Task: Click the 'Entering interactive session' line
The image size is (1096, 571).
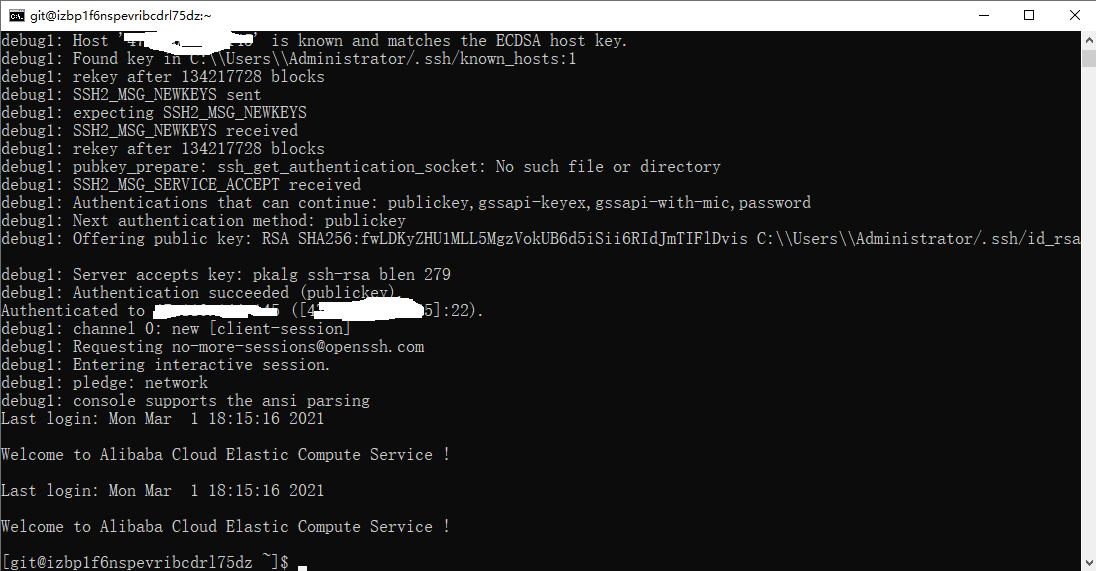Action: click(x=166, y=365)
